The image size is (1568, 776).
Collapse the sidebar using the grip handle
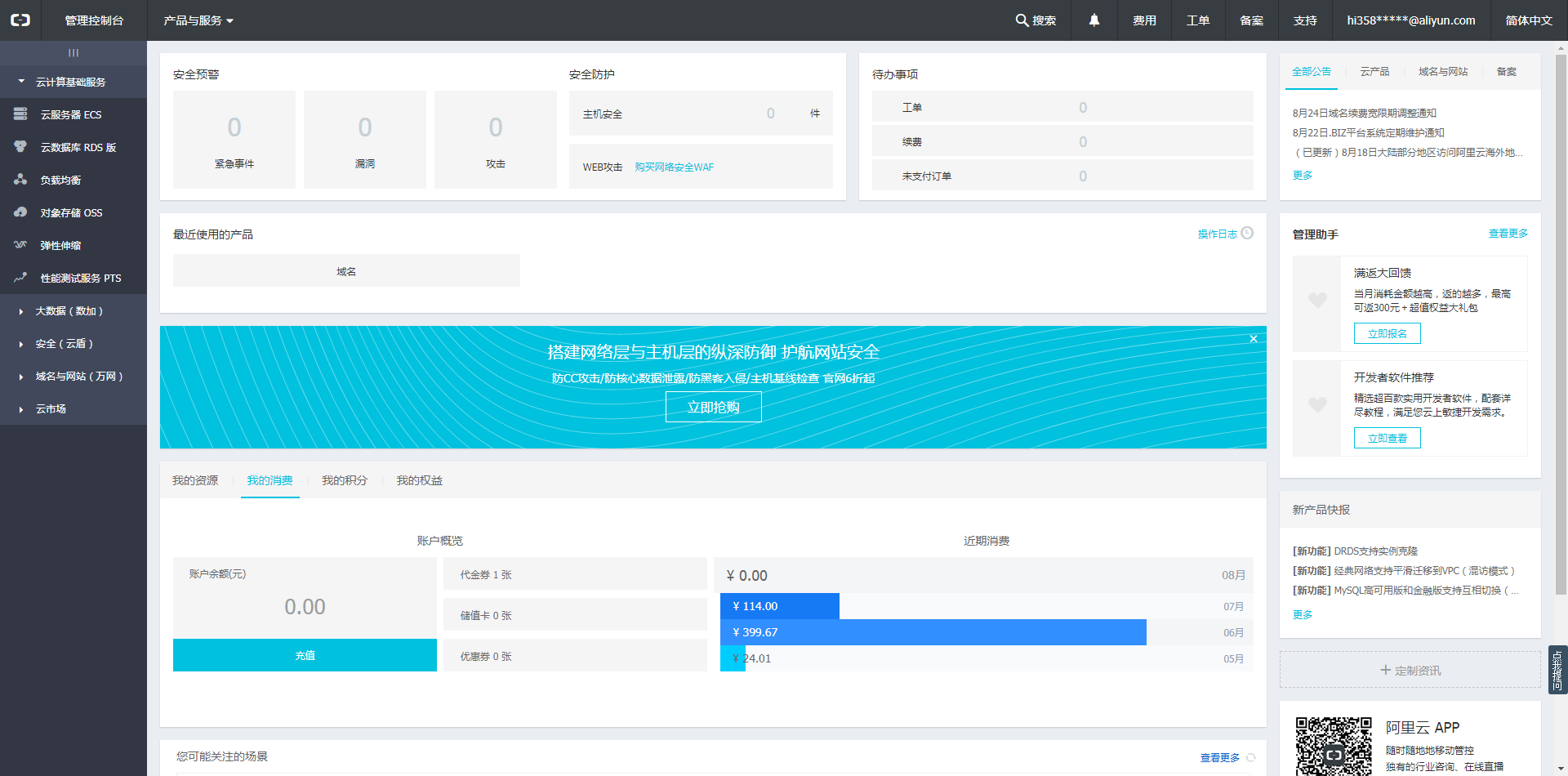[73, 53]
